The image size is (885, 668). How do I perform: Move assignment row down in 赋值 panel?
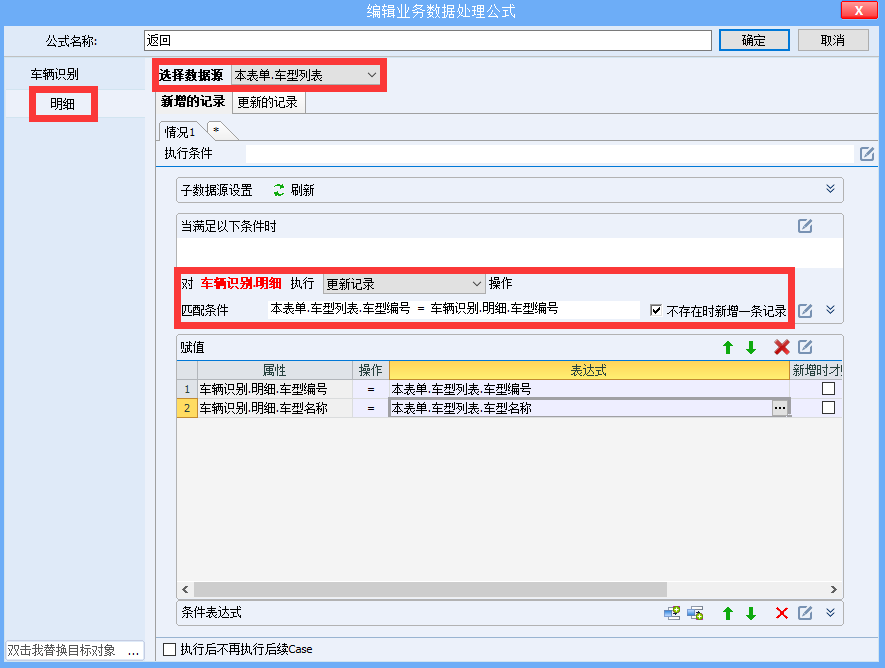tap(751, 348)
